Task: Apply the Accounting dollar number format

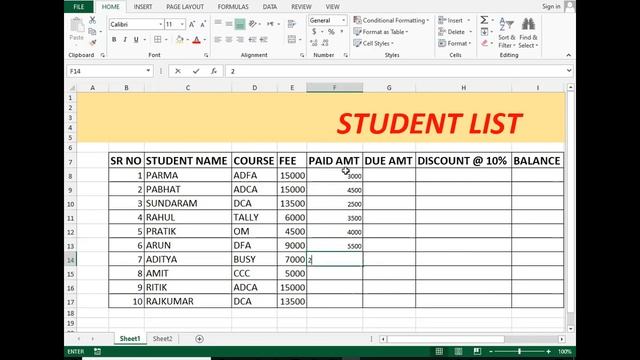Action: 314,31
